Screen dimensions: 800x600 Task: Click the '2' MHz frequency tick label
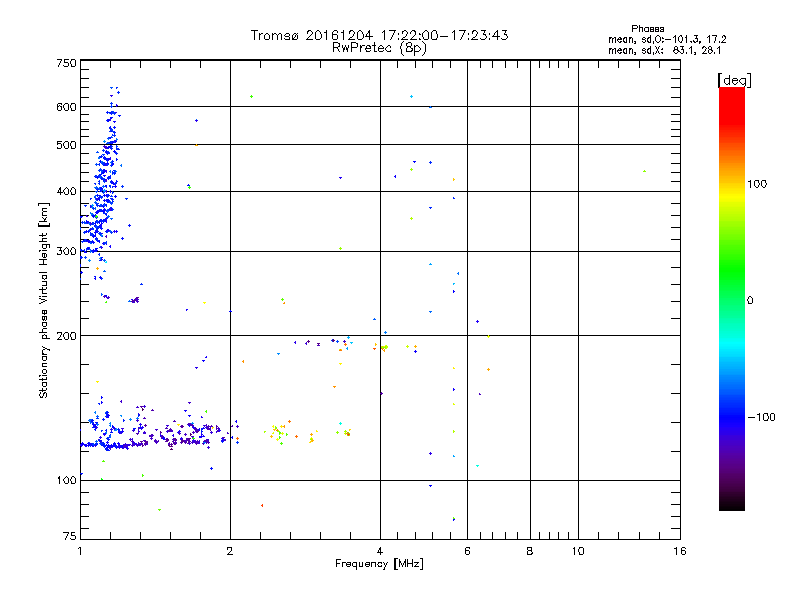pyautogui.click(x=230, y=551)
